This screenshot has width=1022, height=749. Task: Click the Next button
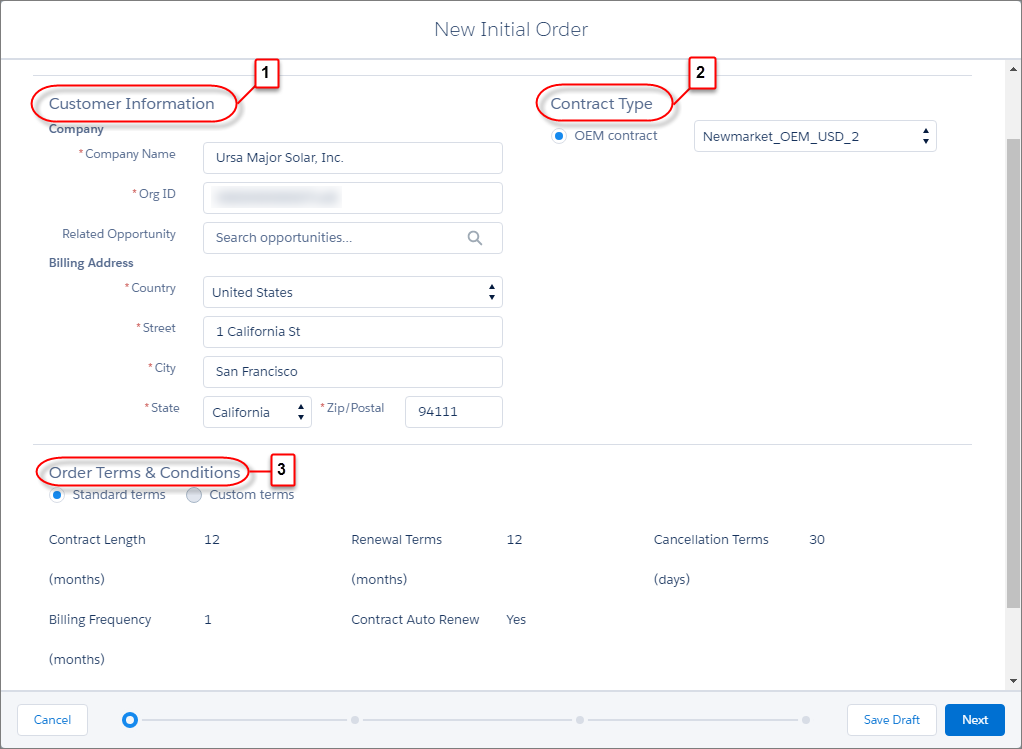(x=974, y=720)
